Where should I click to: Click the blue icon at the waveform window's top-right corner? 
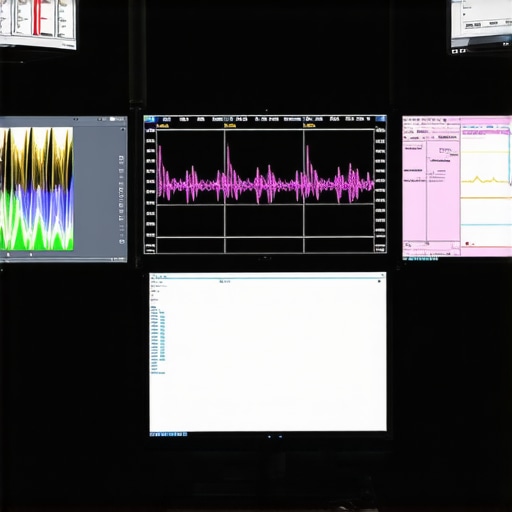[x=380, y=119]
